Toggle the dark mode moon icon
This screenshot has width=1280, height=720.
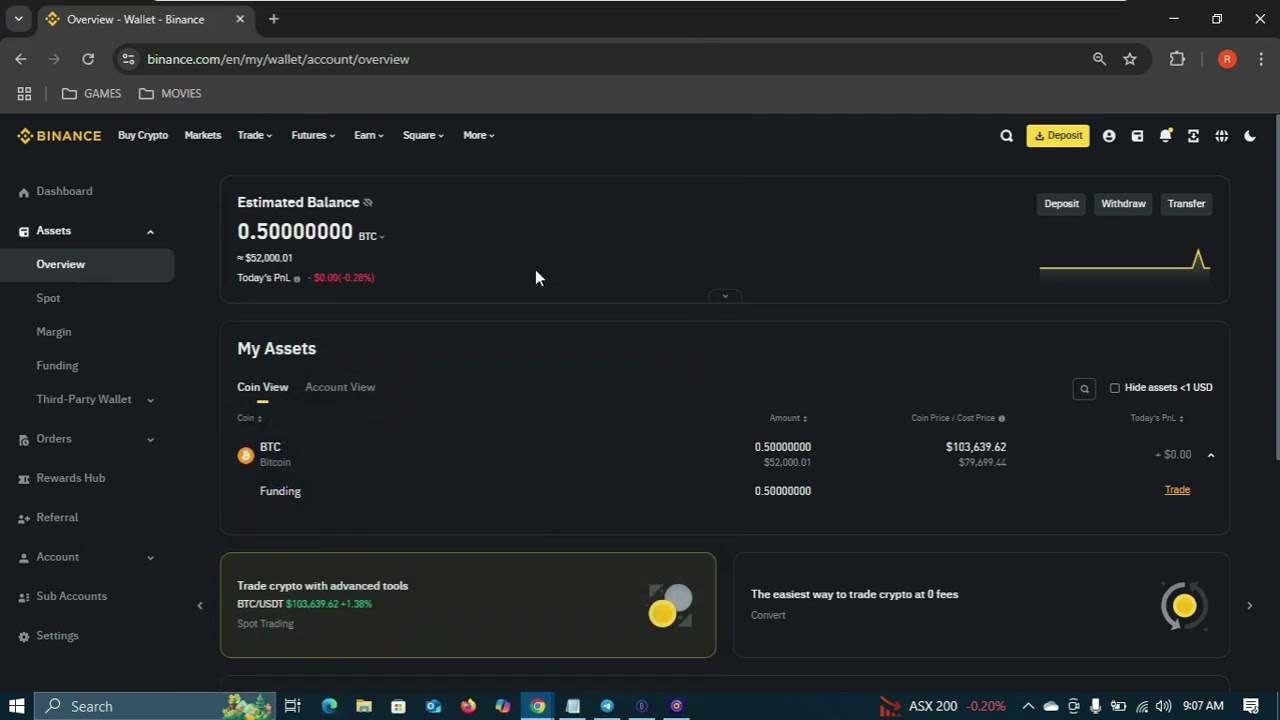[x=1249, y=136]
